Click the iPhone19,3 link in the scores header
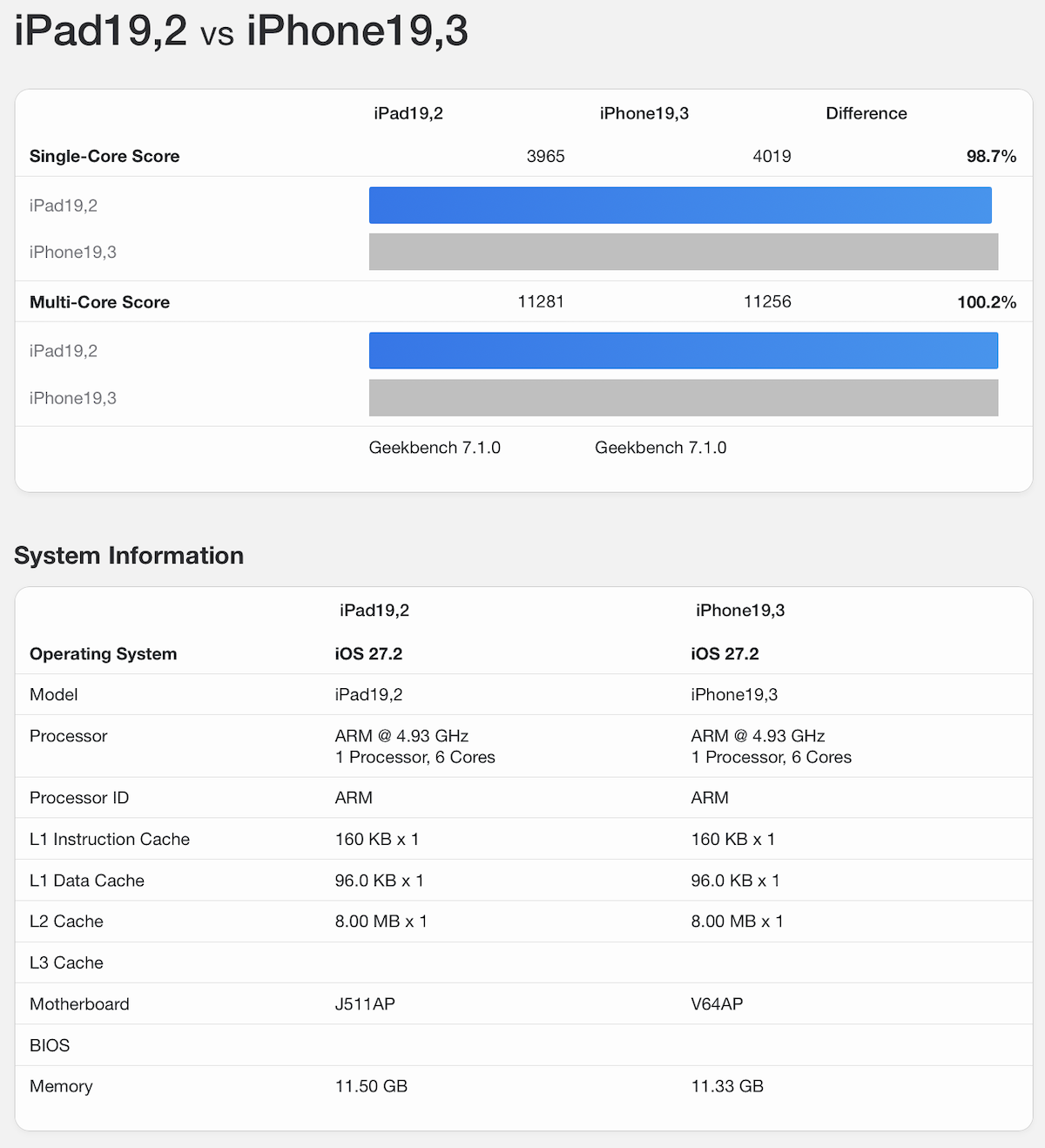 tap(644, 113)
